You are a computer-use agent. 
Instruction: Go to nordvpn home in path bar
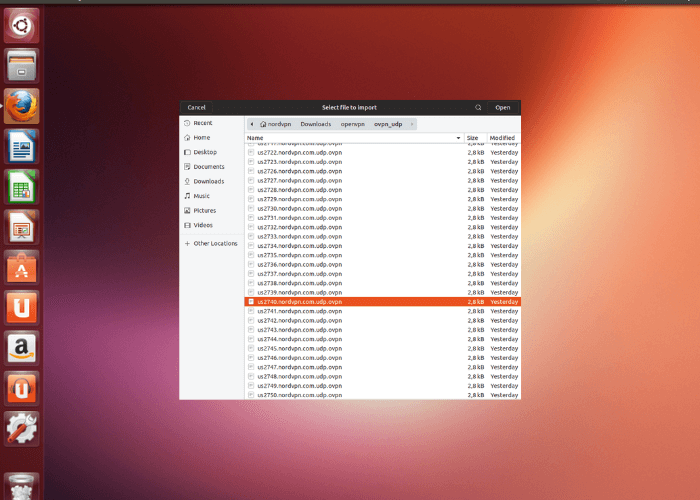pyautogui.click(x=275, y=124)
